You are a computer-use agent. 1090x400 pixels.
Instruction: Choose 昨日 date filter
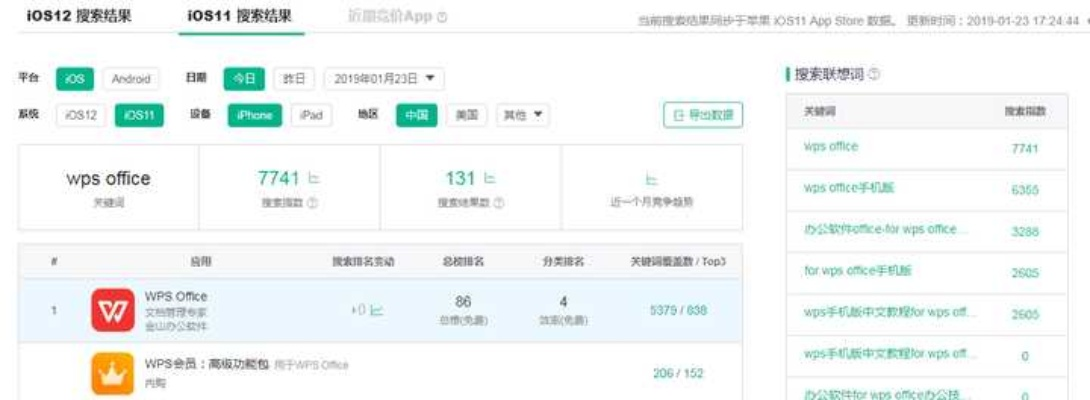[x=294, y=79]
